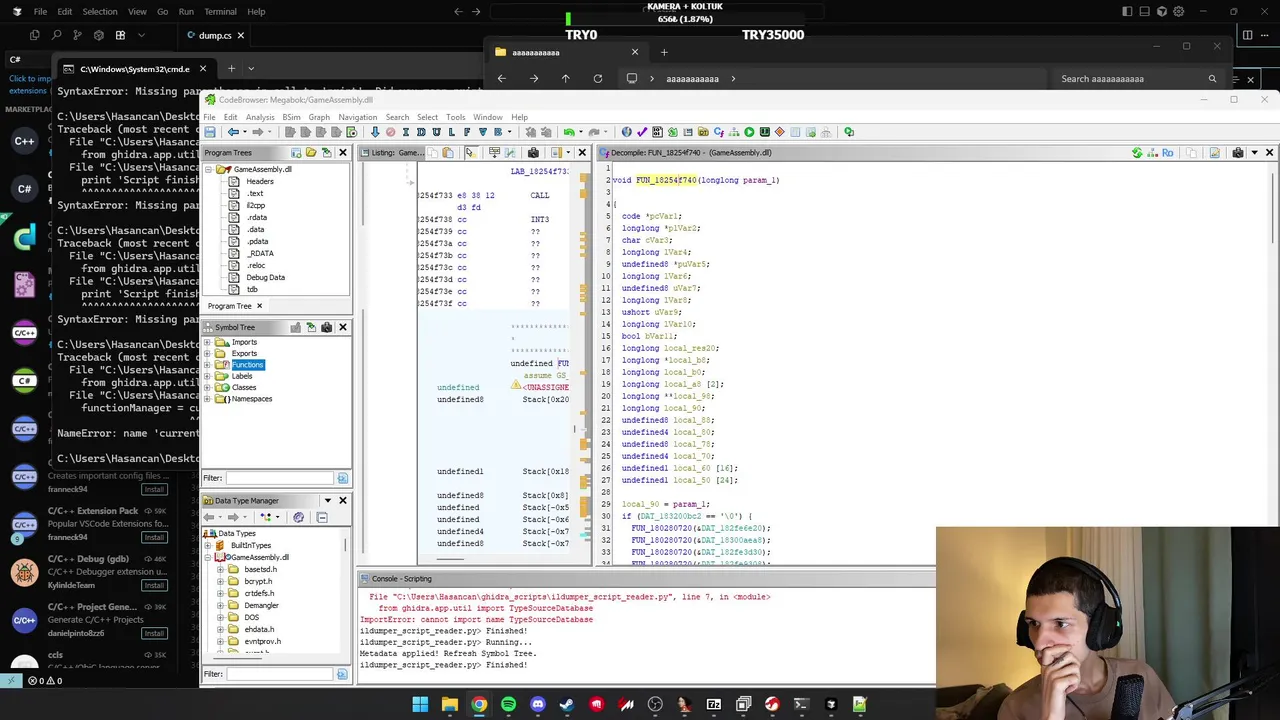Click the Label 'L' navigation icon
Screen dimensions: 1280x720
(451, 132)
